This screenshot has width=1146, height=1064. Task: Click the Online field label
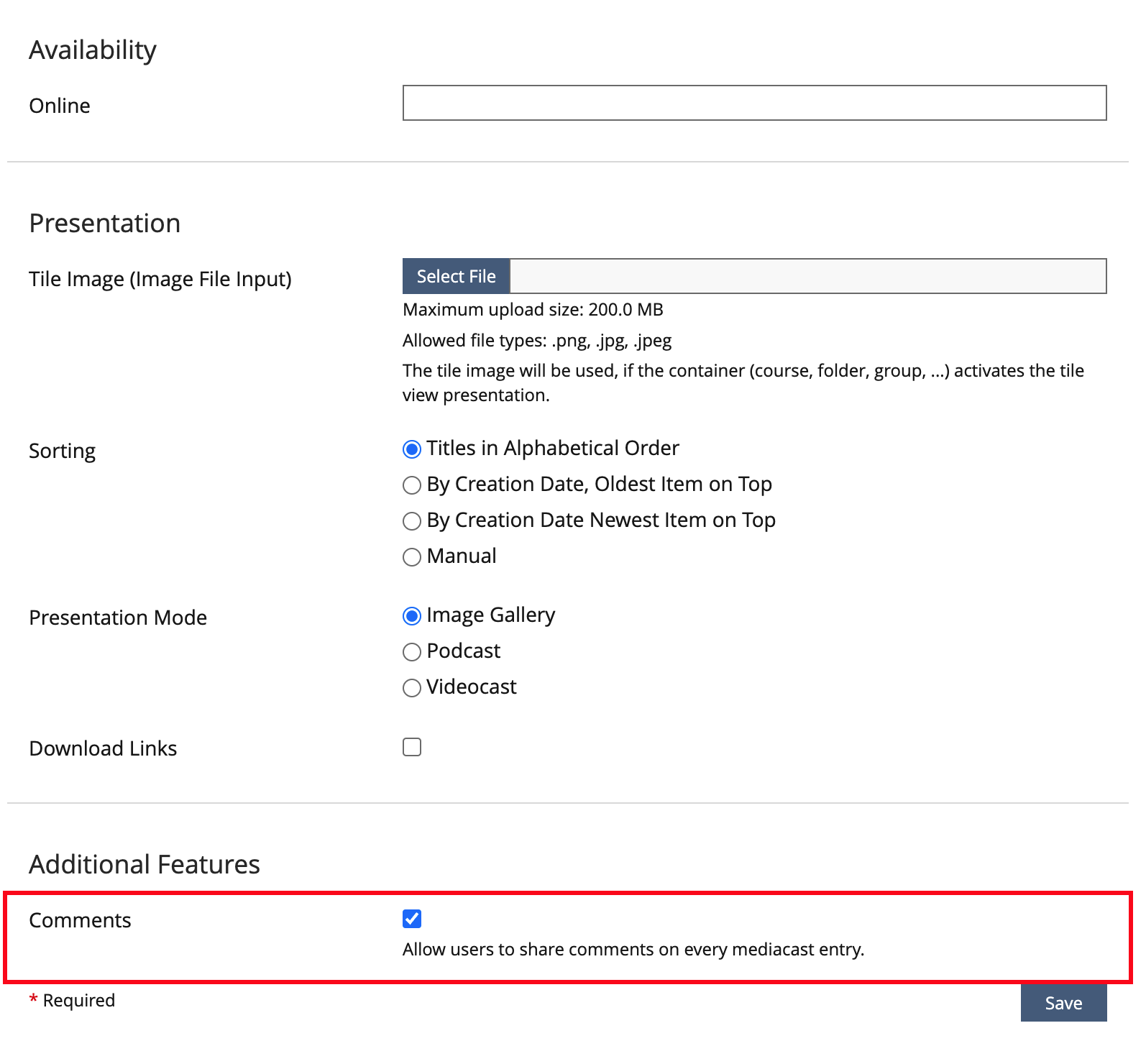(x=60, y=106)
